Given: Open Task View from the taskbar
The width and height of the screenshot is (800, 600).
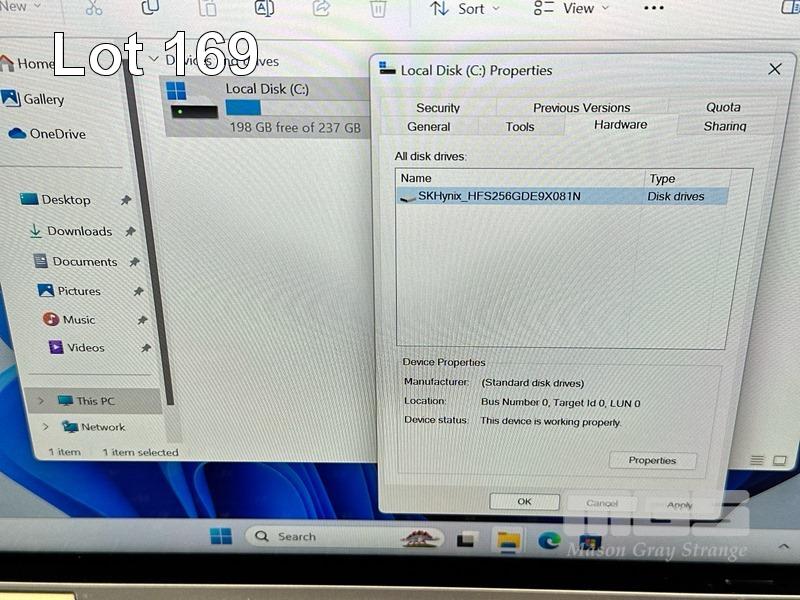Looking at the screenshot, I should pos(467,539).
